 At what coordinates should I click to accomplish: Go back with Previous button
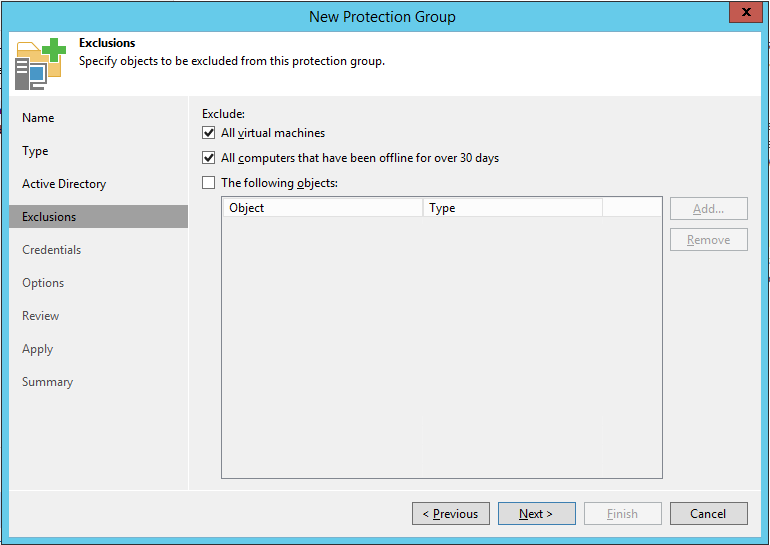pos(451,514)
